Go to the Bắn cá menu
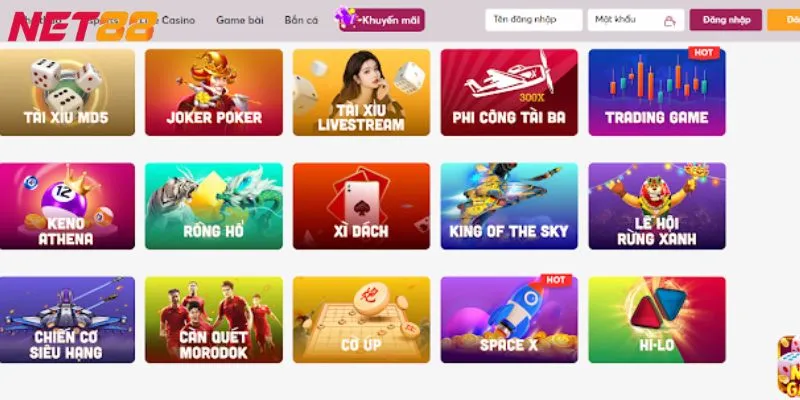Screen dimensions: 800x400 click(x=302, y=20)
